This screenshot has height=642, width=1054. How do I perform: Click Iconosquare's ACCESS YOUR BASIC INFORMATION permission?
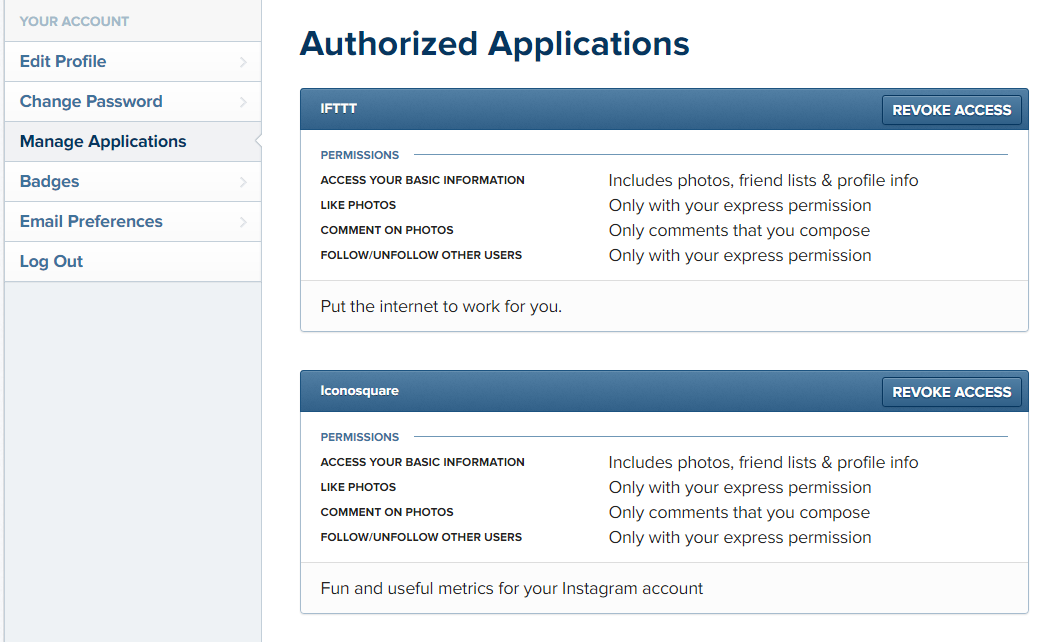coord(422,462)
